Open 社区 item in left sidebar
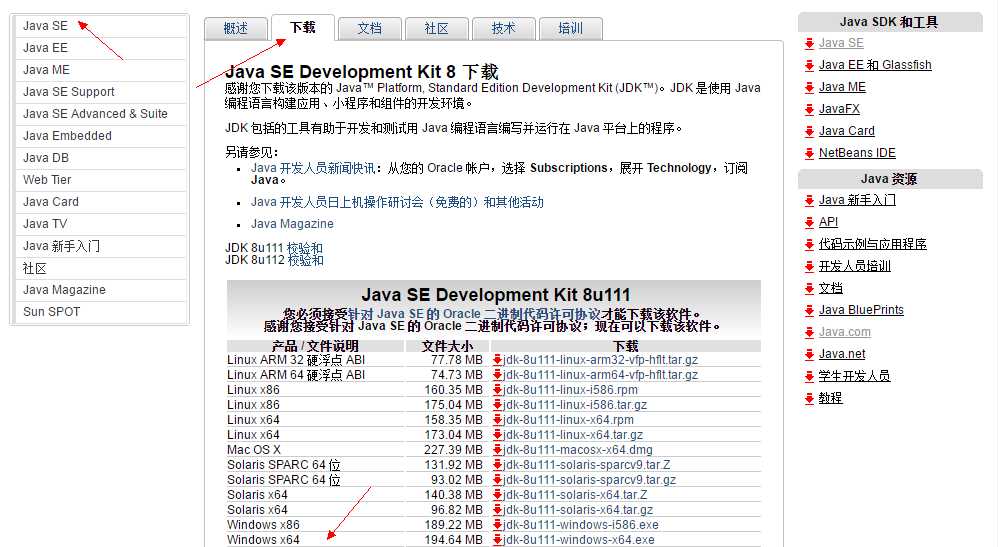This screenshot has width=998, height=547. (x=101, y=268)
